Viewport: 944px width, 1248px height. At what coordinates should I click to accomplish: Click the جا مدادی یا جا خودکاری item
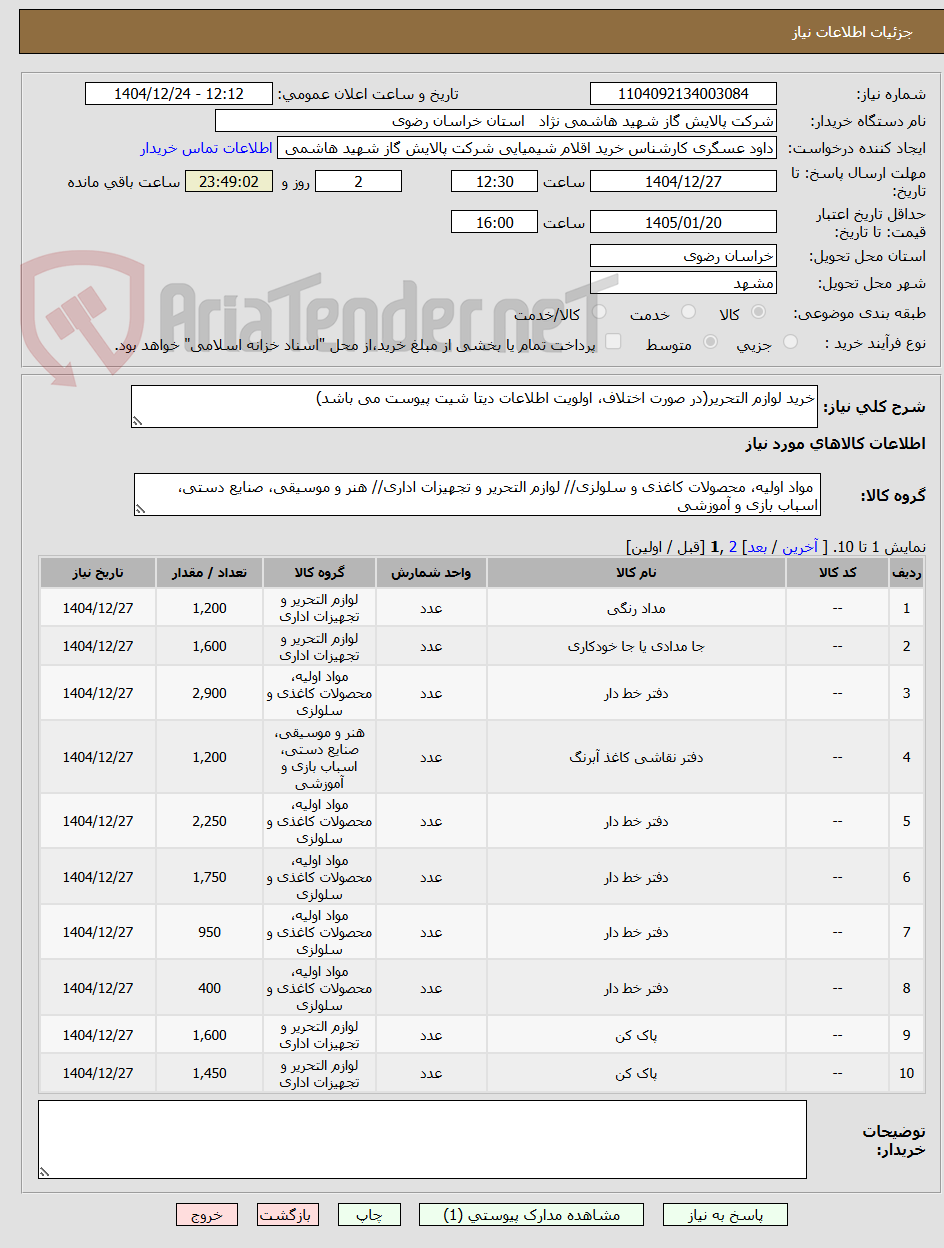[x=636, y=646]
